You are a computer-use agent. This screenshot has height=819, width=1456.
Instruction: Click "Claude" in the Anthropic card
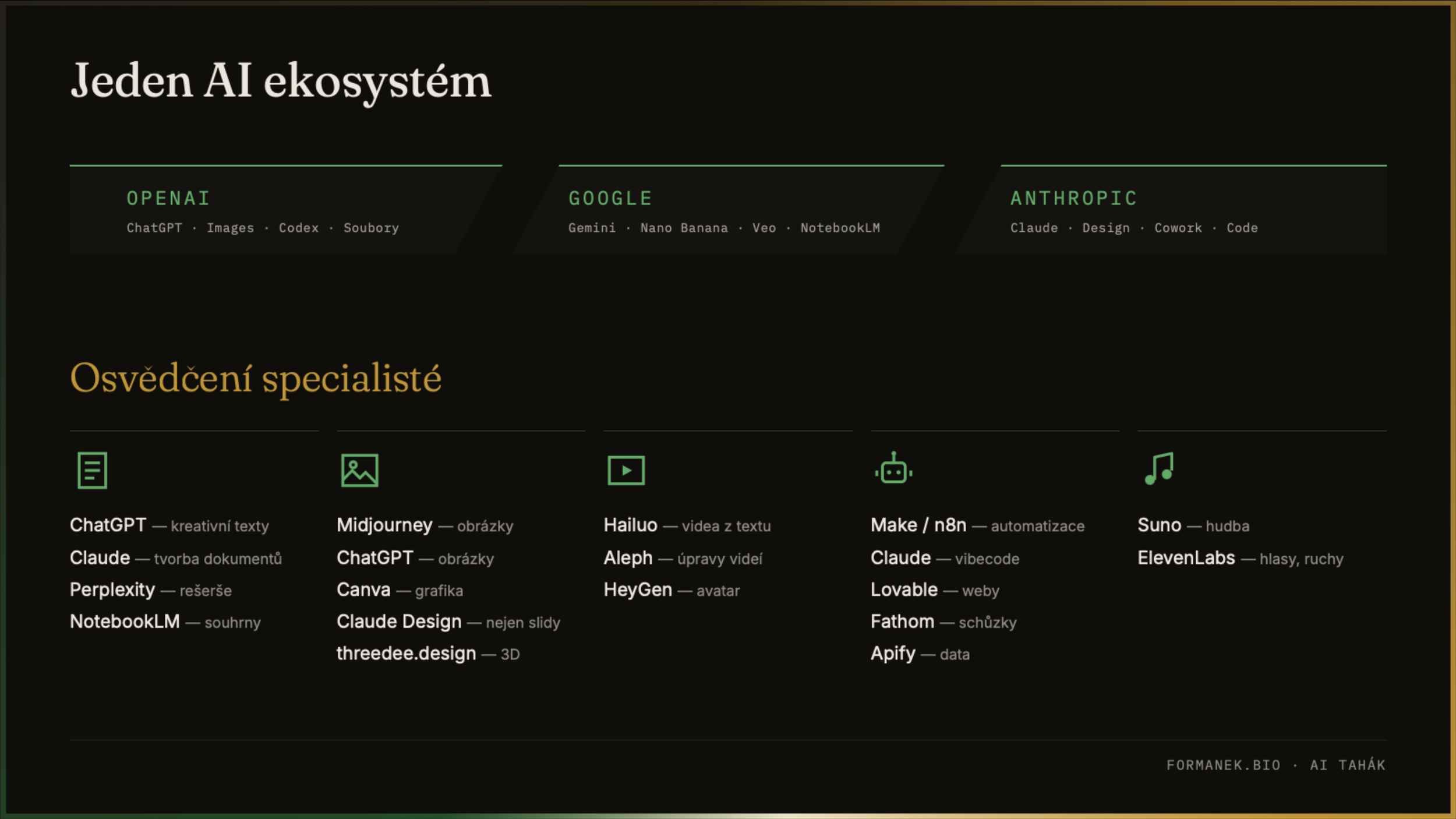coord(1034,228)
